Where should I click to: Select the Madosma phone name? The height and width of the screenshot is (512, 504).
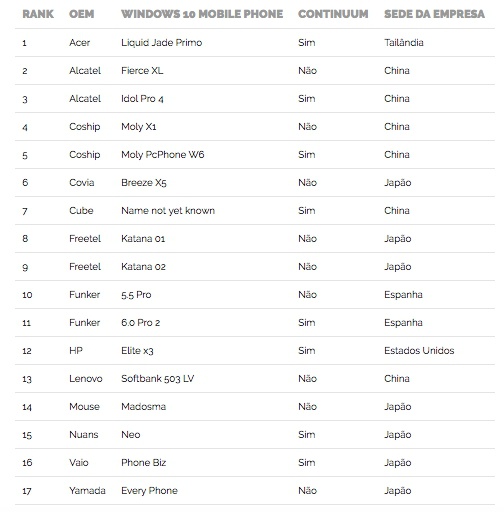144,407
